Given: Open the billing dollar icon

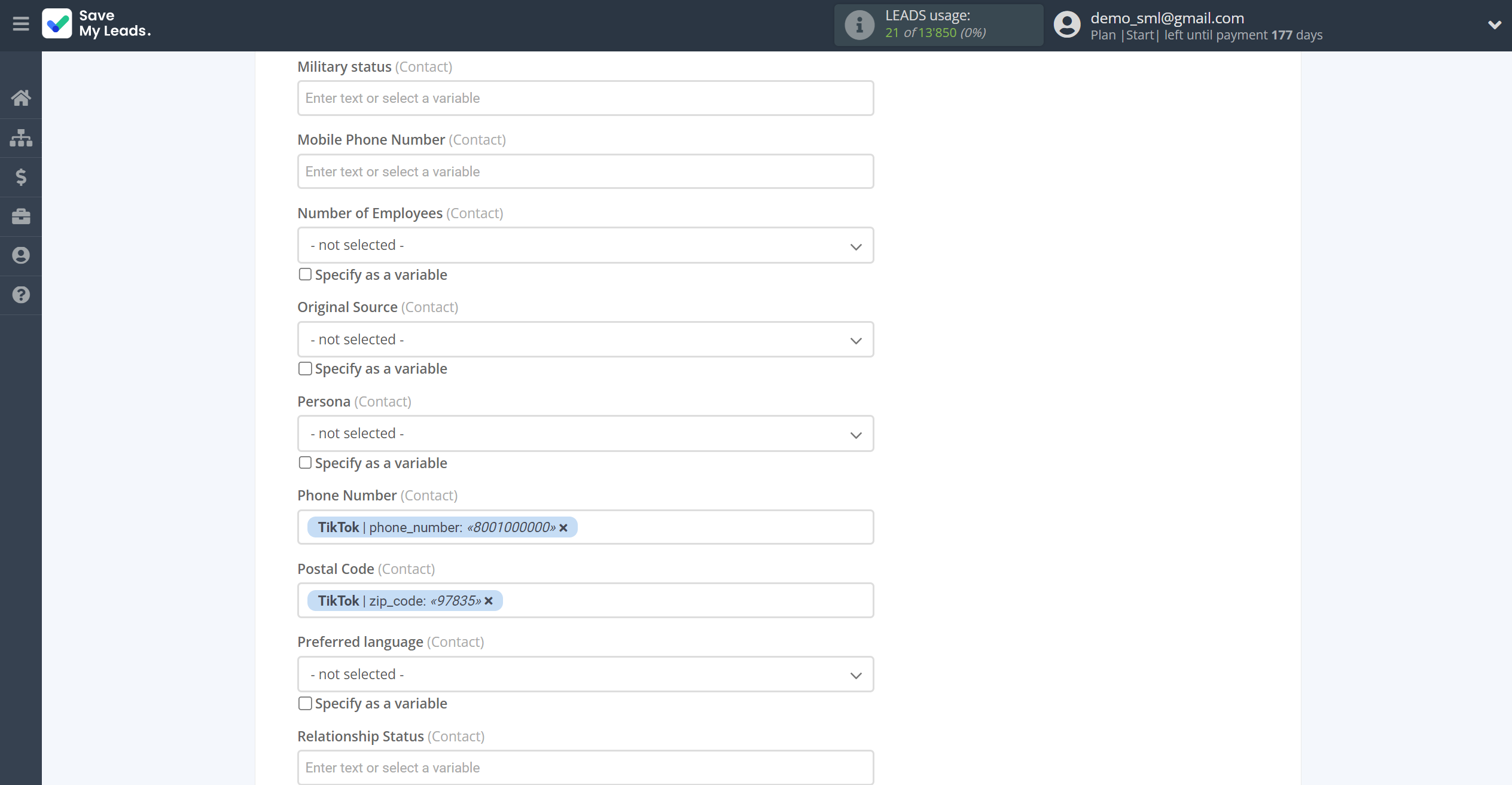Looking at the screenshot, I should tap(21, 177).
